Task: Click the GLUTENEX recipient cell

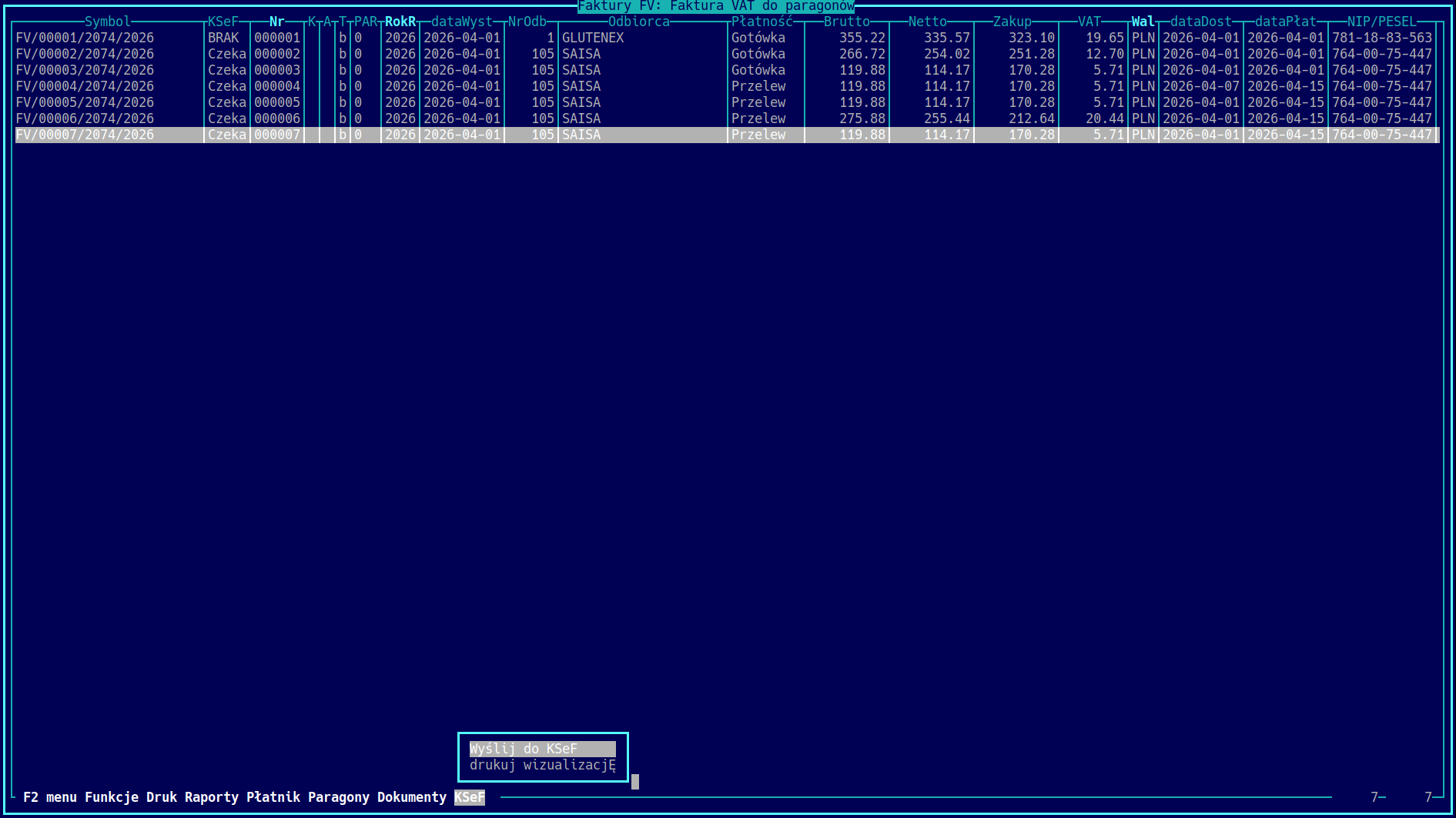Action: pyautogui.click(x=593, y=38)
